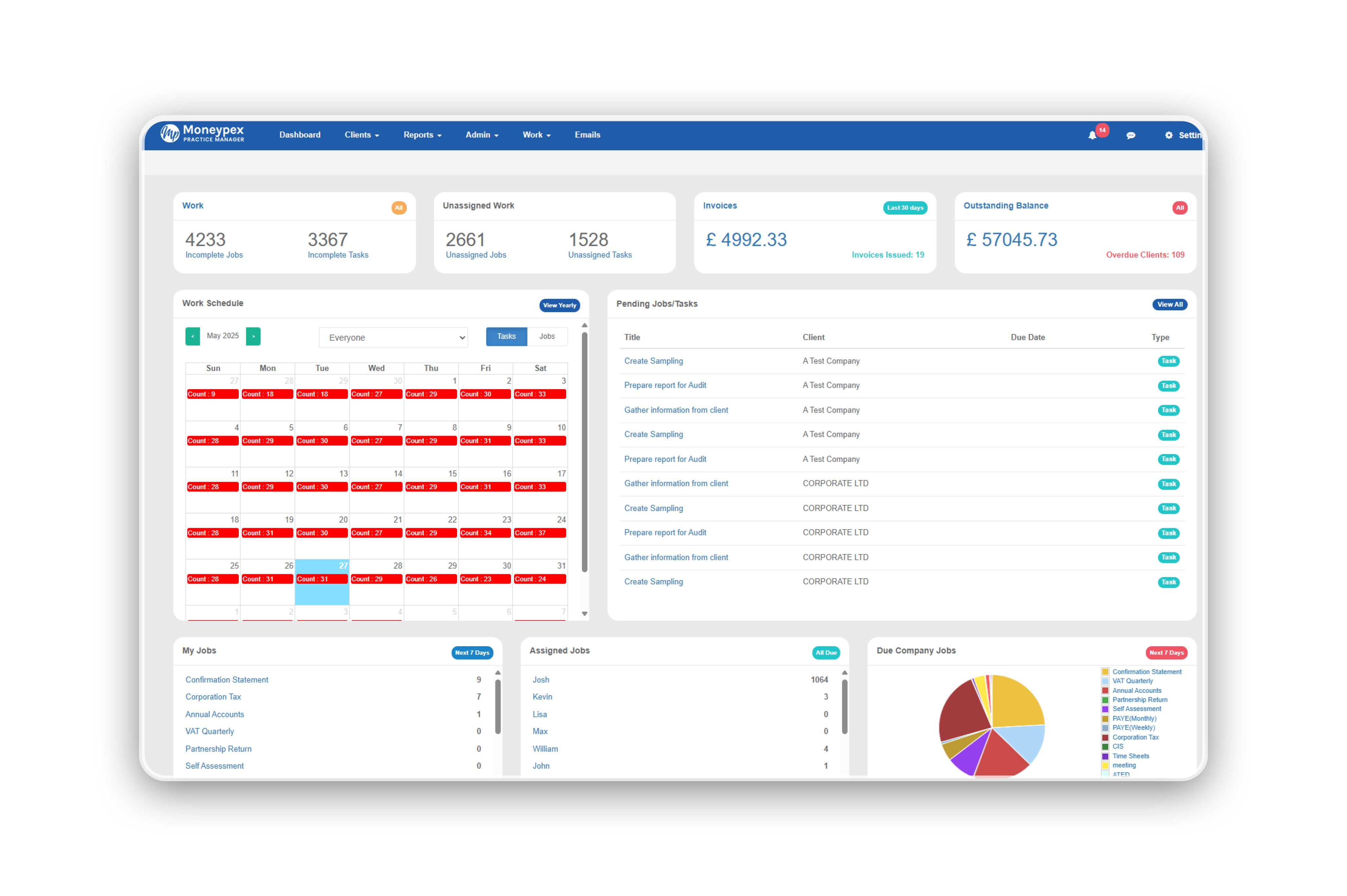
Task: Select May 27 on the schedule calendar
Action: point(321,583)
